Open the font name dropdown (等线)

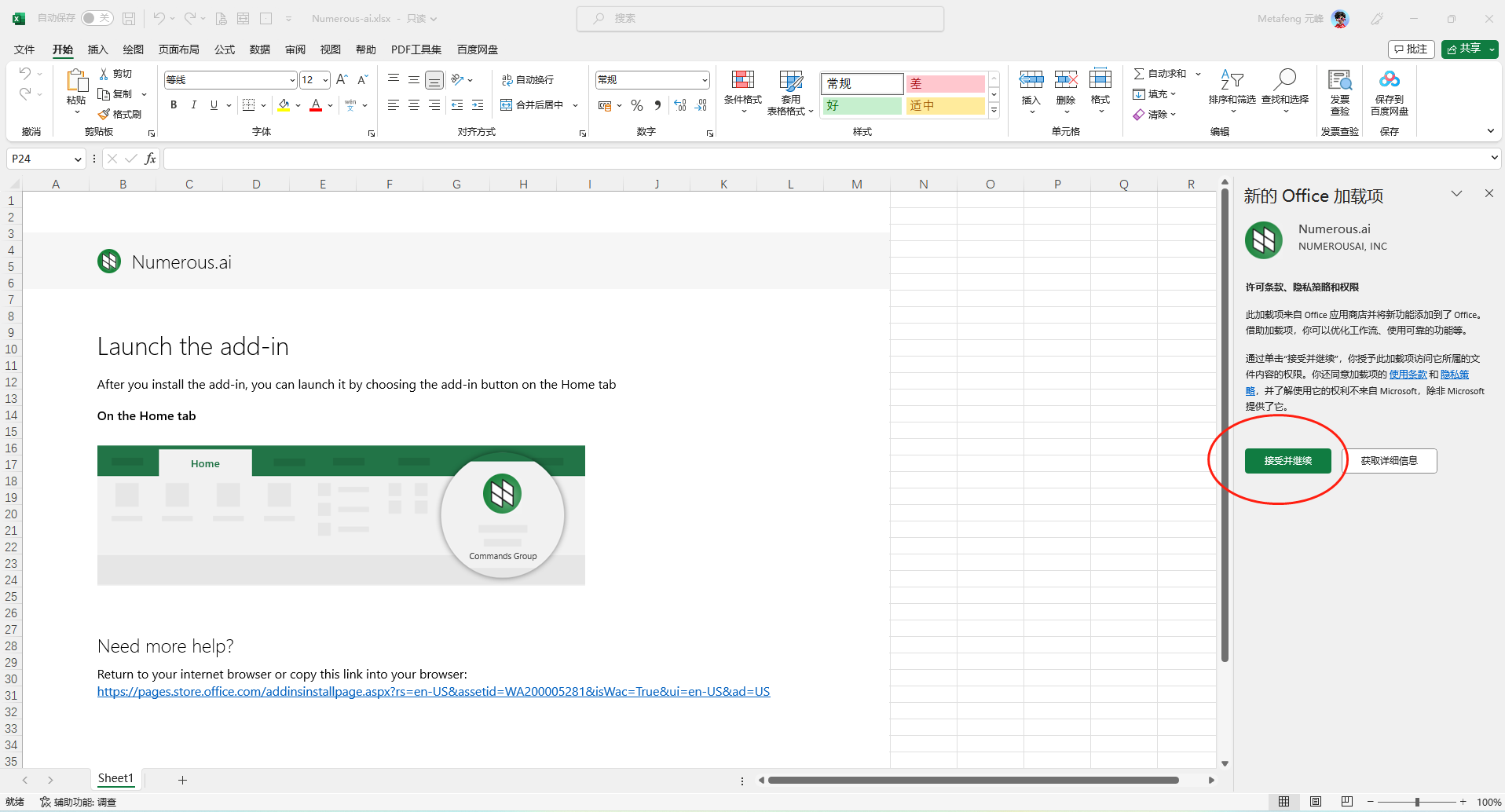(292, 80)
